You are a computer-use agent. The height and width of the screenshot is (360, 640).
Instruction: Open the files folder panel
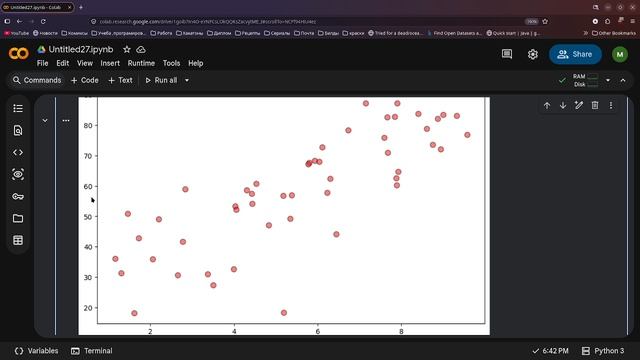[18, 218]
